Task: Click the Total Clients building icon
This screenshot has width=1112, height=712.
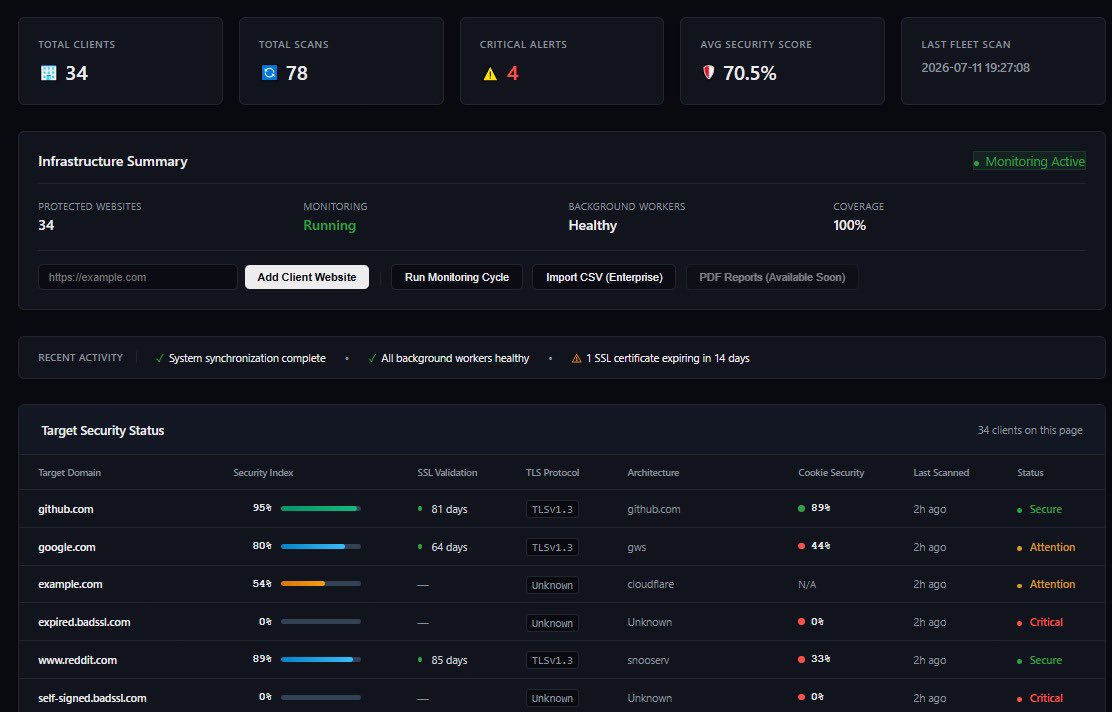Action: click(x=48, y=72)
